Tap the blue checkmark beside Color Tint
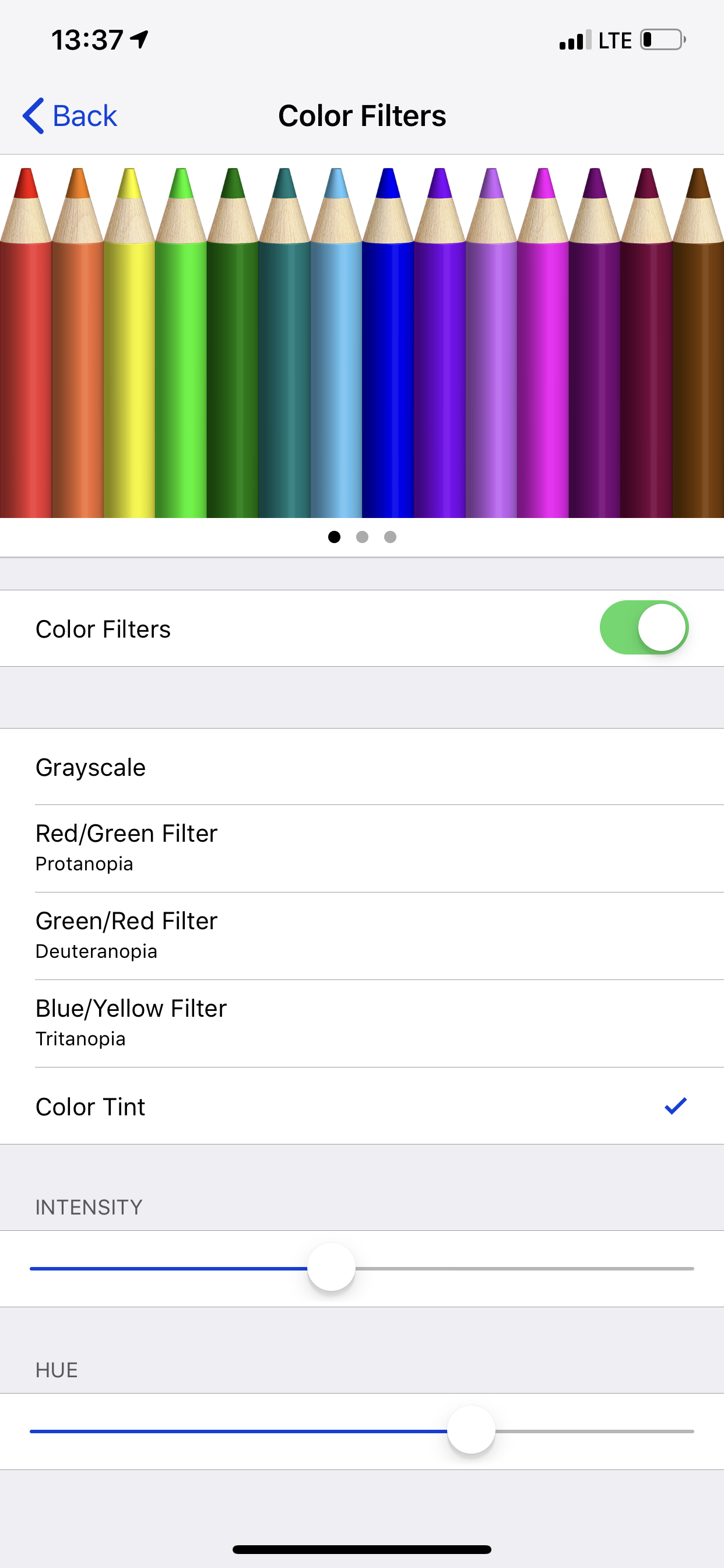Image resolution: width=724 pixels, height=1568 pixels. pos(676,1106)
